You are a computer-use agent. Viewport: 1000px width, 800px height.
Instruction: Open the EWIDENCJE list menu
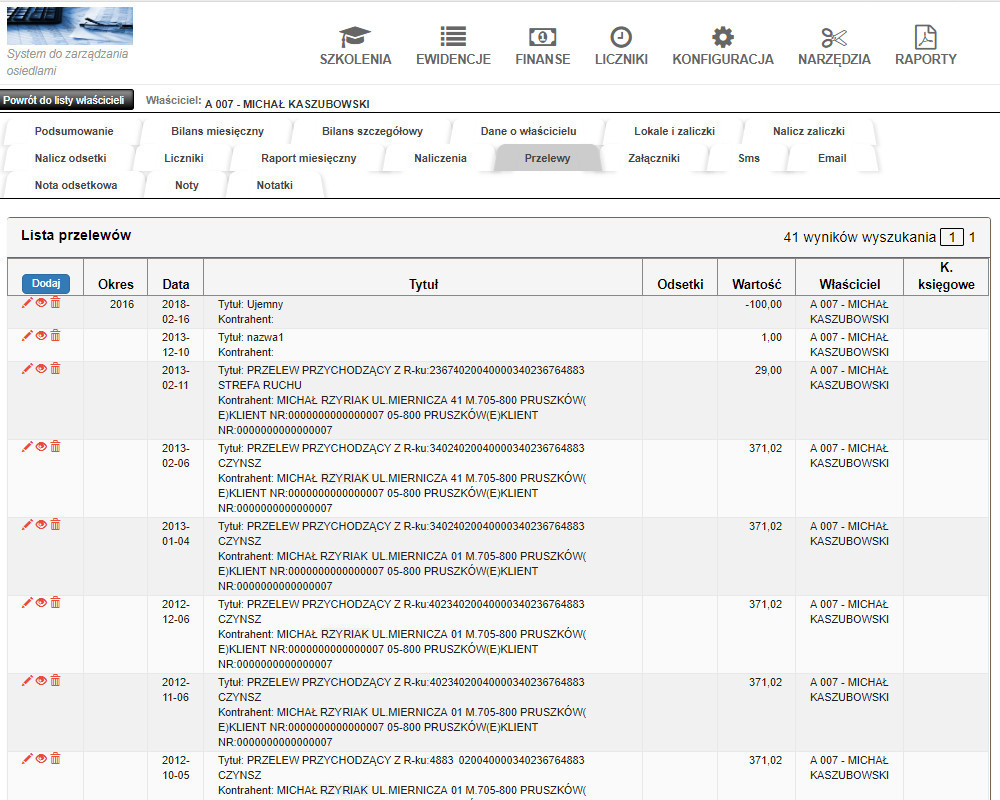coord(453,46)
